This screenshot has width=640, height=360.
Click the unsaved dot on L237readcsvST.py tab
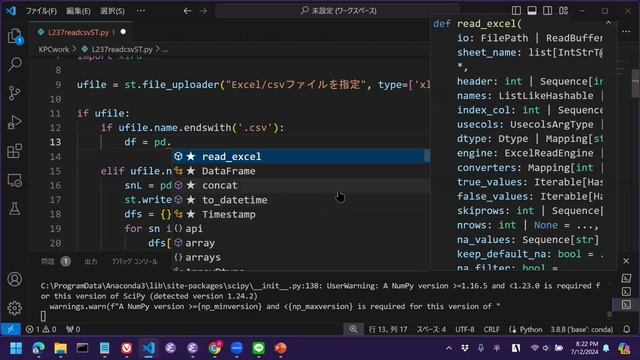coord(123,31)
